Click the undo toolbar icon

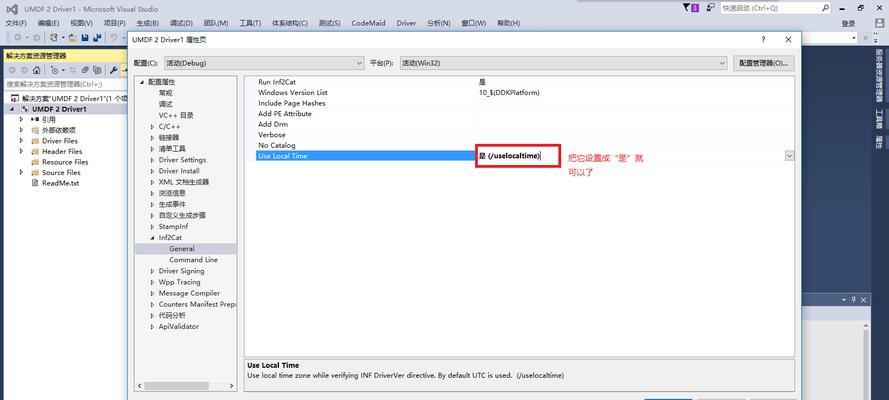coord(113,37)
